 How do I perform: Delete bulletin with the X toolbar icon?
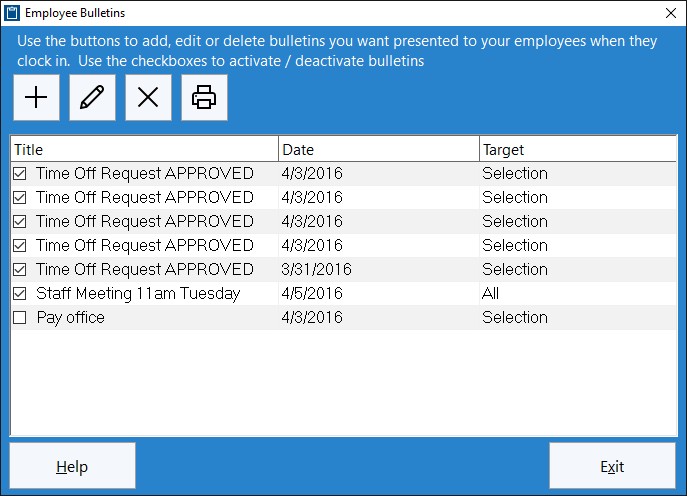point(149,97)
